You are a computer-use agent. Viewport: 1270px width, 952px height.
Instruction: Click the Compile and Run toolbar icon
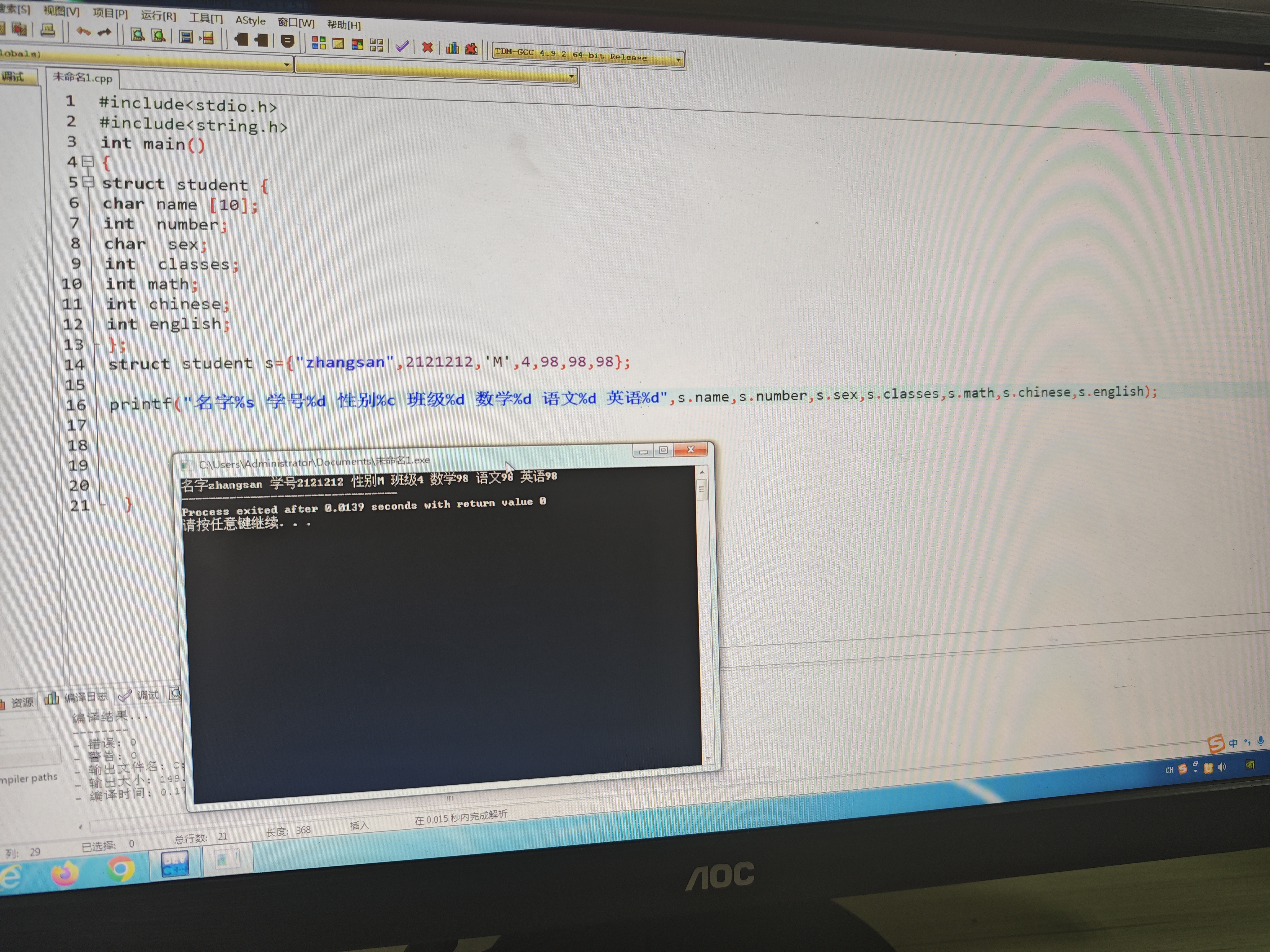click(x=357, y=44)
